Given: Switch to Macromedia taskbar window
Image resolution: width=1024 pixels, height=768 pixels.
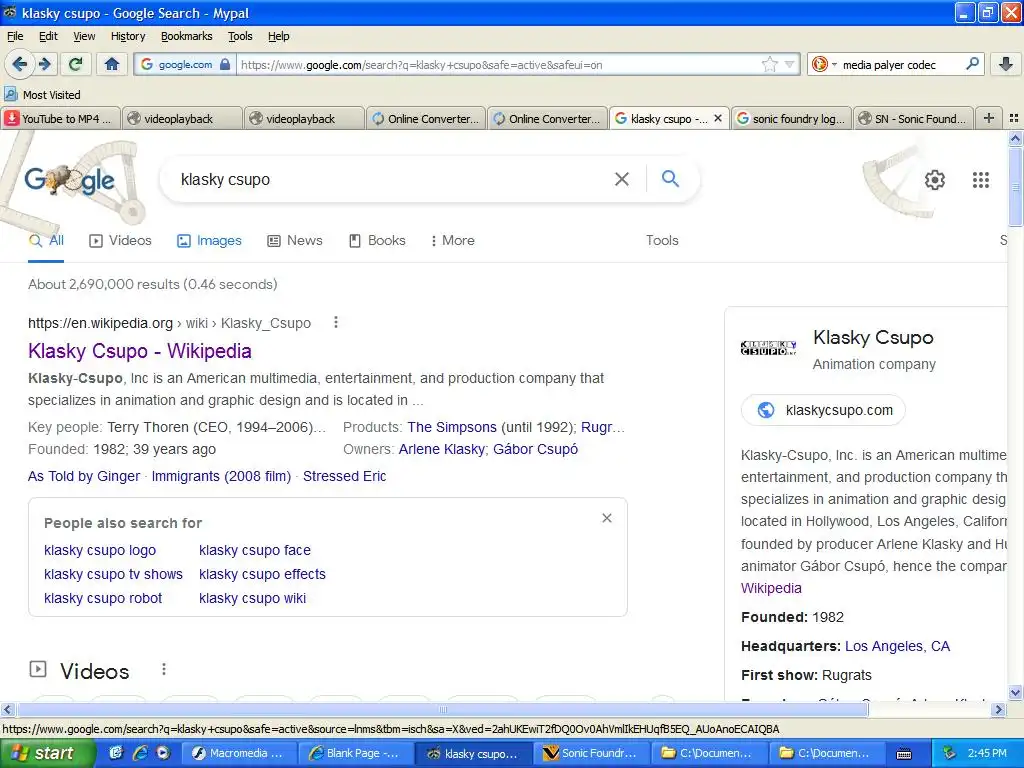Looking at the screenshot, I should 238,753.
